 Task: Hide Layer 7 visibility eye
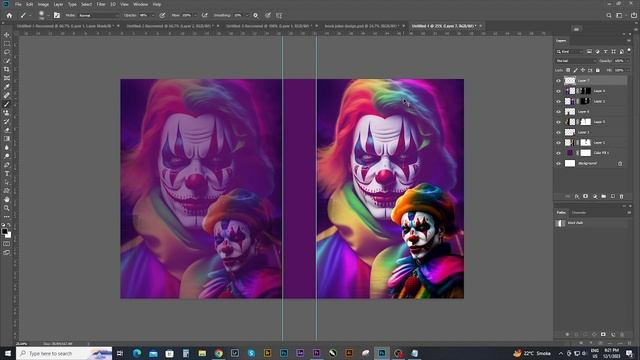(x=558, y=81)
